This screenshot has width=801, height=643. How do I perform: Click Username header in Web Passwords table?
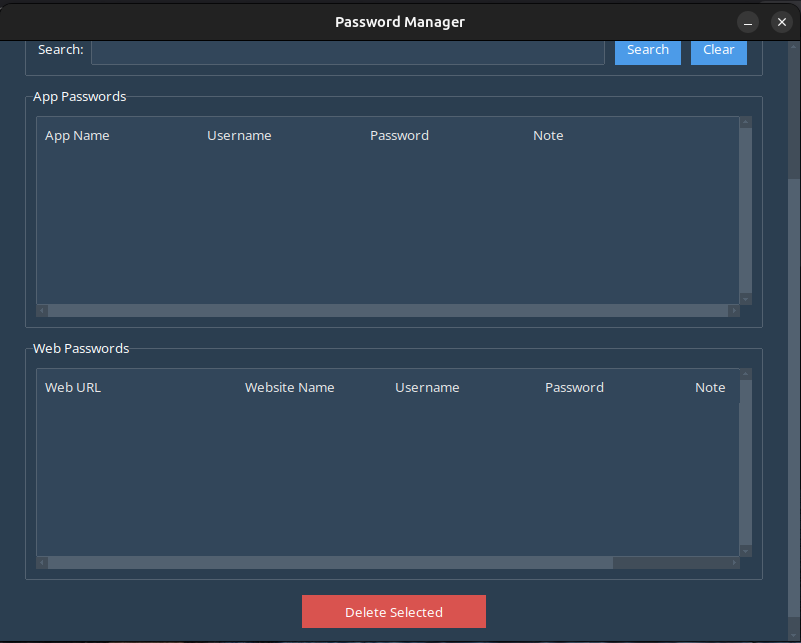coord(427,388)
